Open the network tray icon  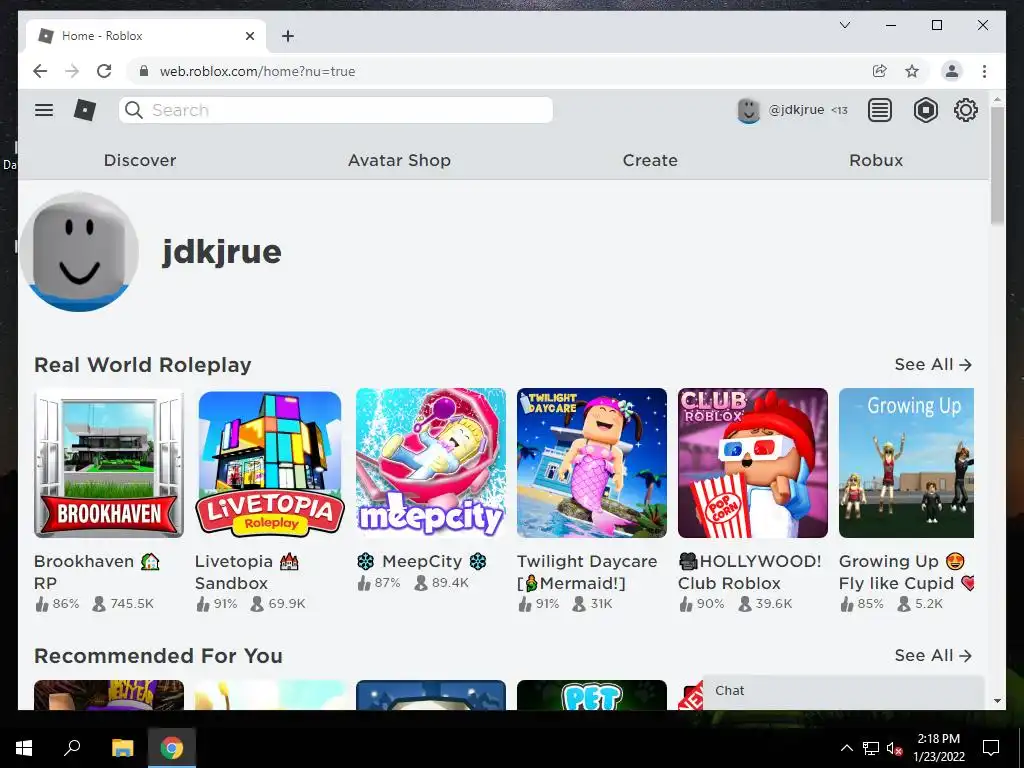tap(871, 748)
